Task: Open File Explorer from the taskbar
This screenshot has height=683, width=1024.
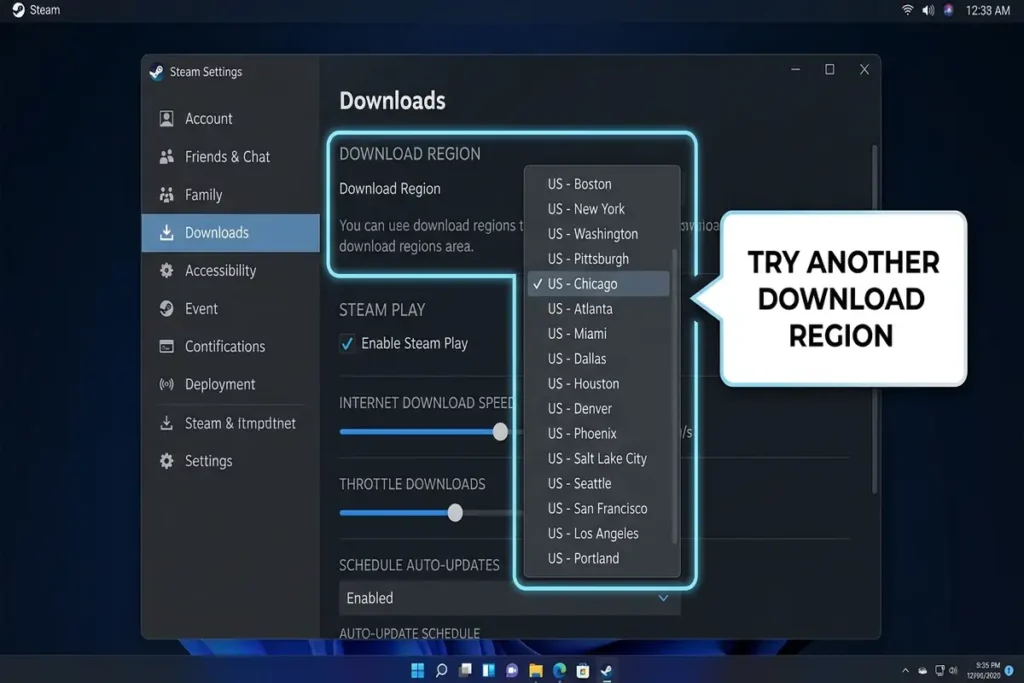Action: click(x=536, y=671)
